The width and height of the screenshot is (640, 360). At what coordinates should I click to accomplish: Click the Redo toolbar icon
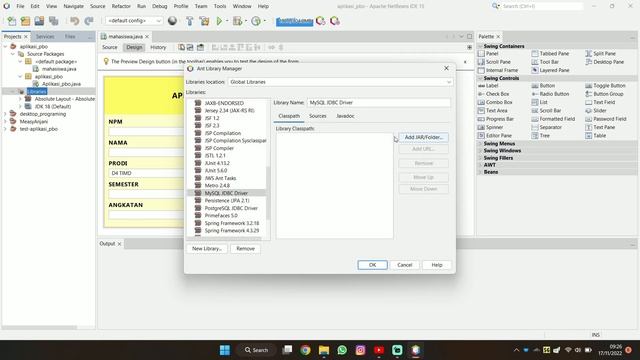click(x=89, y=21)
